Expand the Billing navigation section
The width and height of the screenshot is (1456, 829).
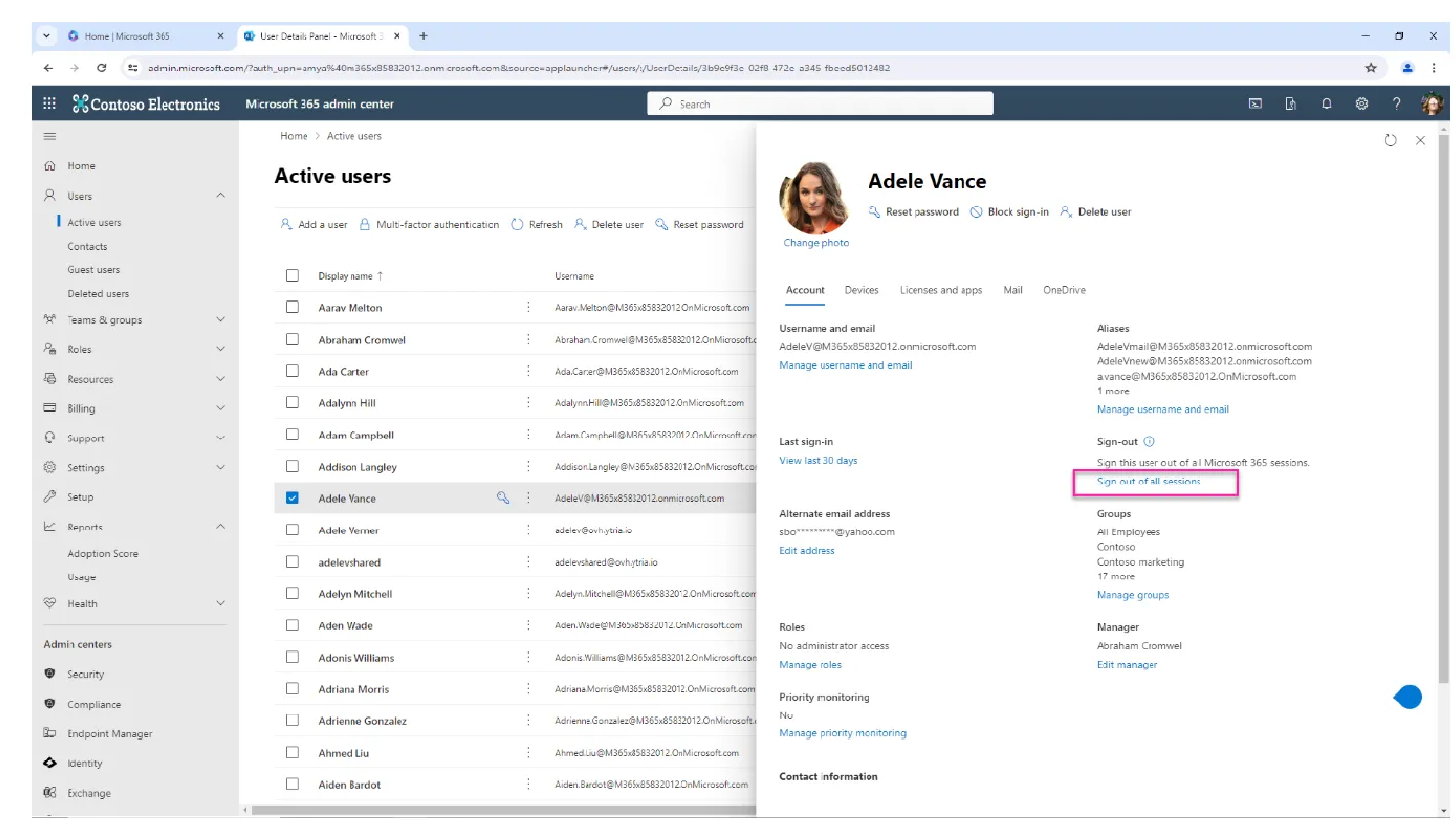click(221, 408)
